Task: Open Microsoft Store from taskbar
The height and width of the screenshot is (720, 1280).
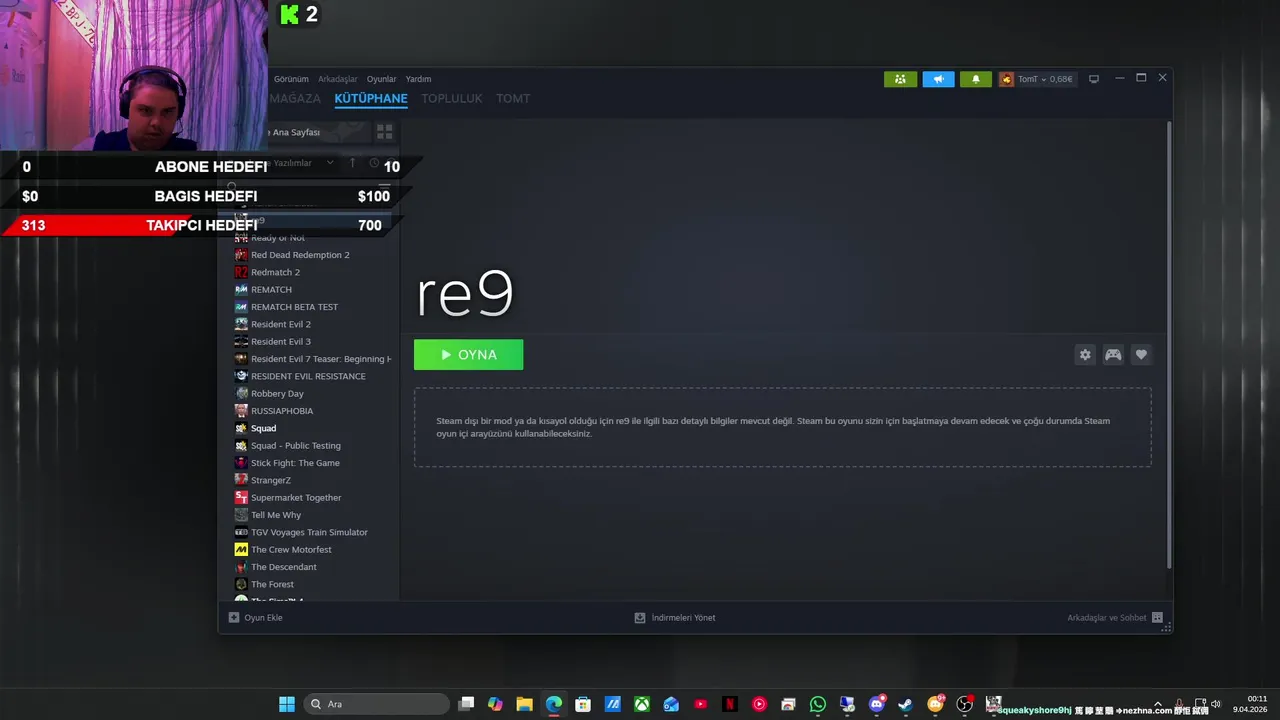Action: [583, 704]
